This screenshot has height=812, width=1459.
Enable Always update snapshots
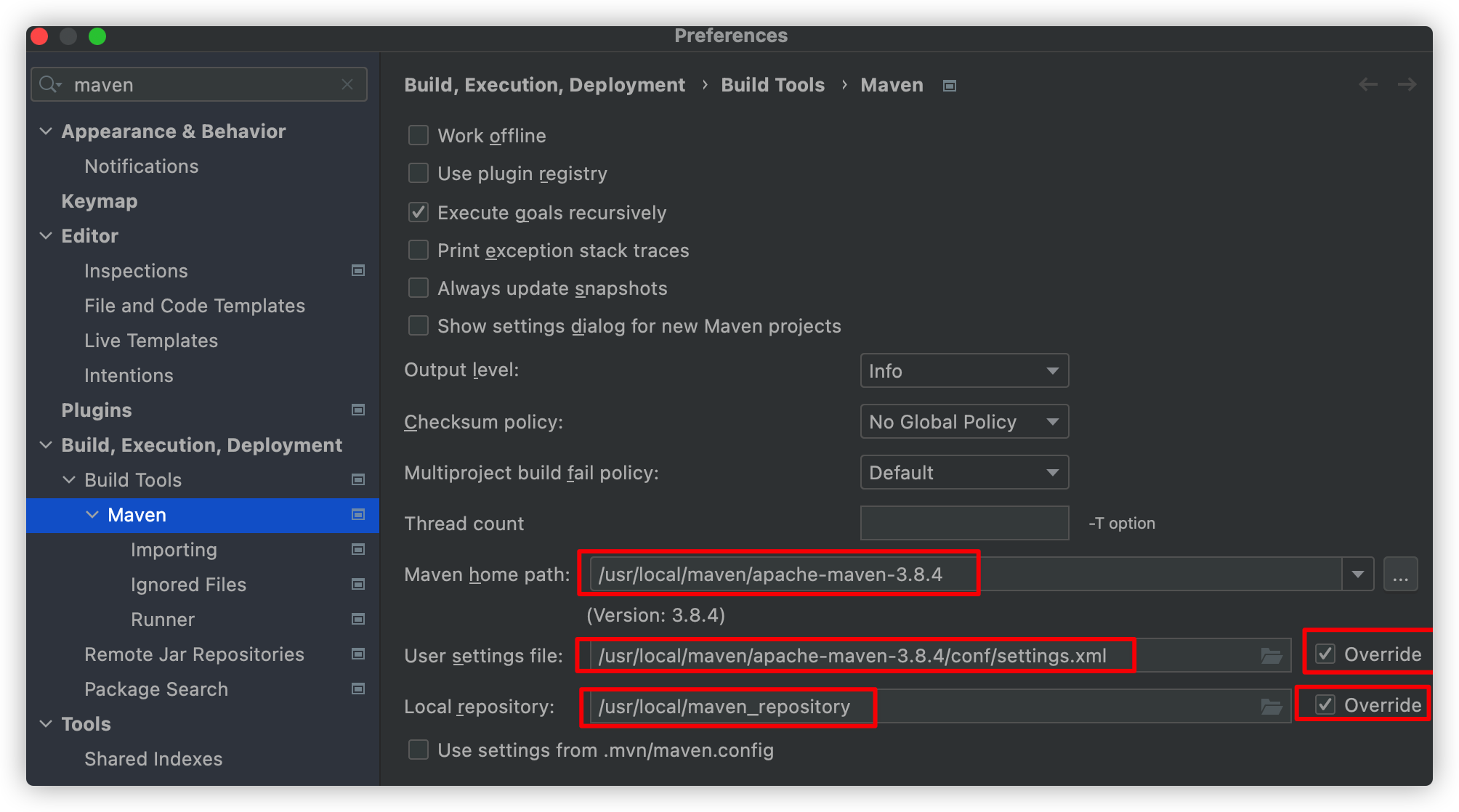coord(419,288)
